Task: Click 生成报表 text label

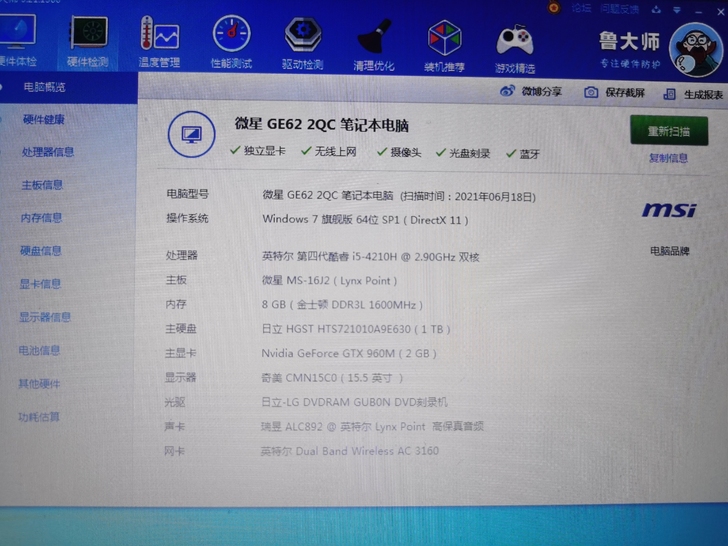Action: click(703, 95)
